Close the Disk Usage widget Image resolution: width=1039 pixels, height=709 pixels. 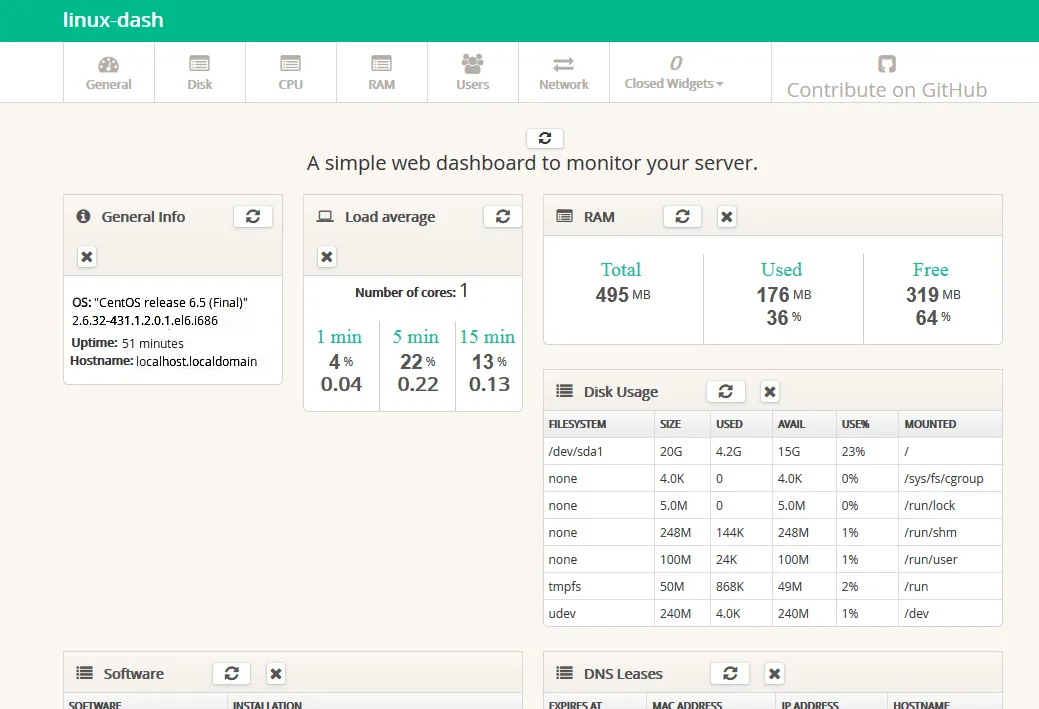[769, 391]
